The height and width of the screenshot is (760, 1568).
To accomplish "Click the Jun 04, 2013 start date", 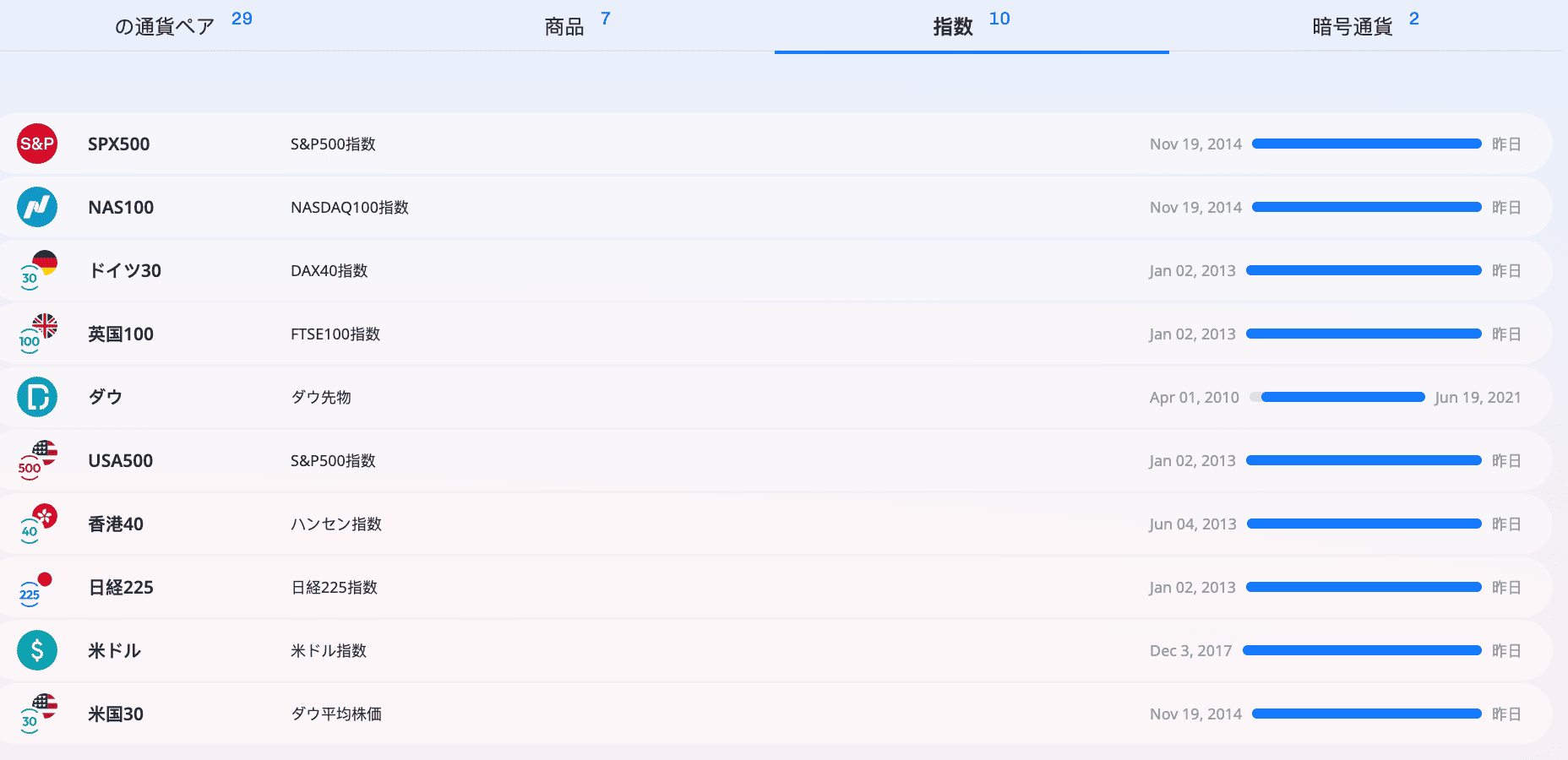I will [x=1193, y=524].
